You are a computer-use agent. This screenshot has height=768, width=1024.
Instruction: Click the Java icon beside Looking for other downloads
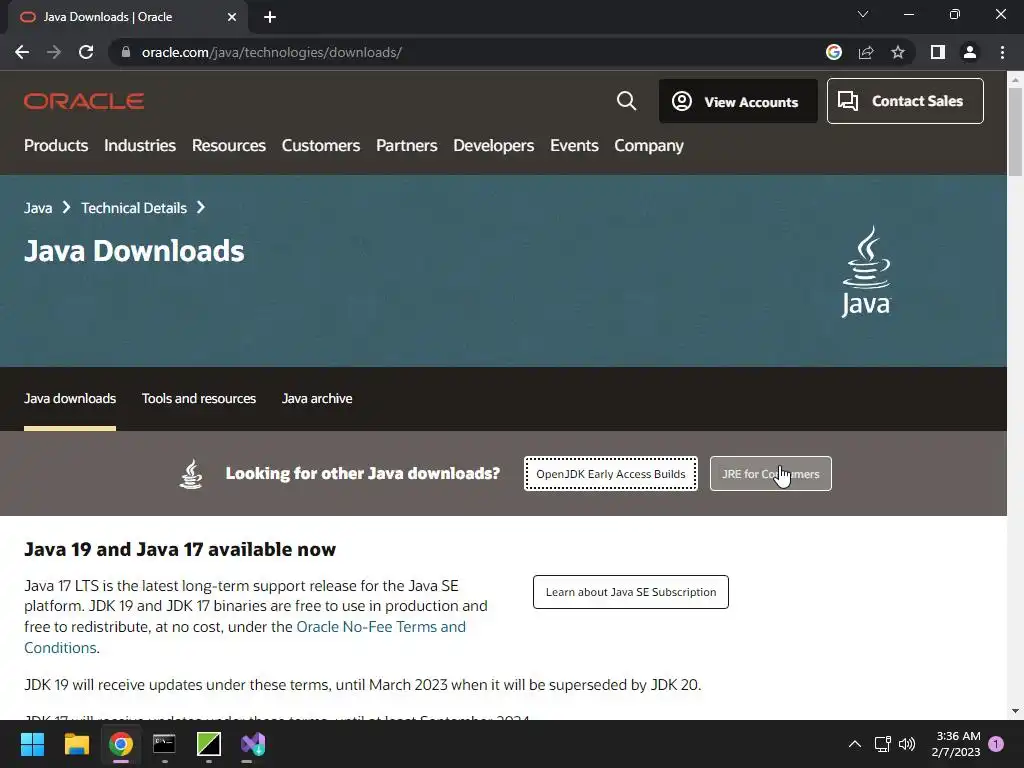click(191, 474)
